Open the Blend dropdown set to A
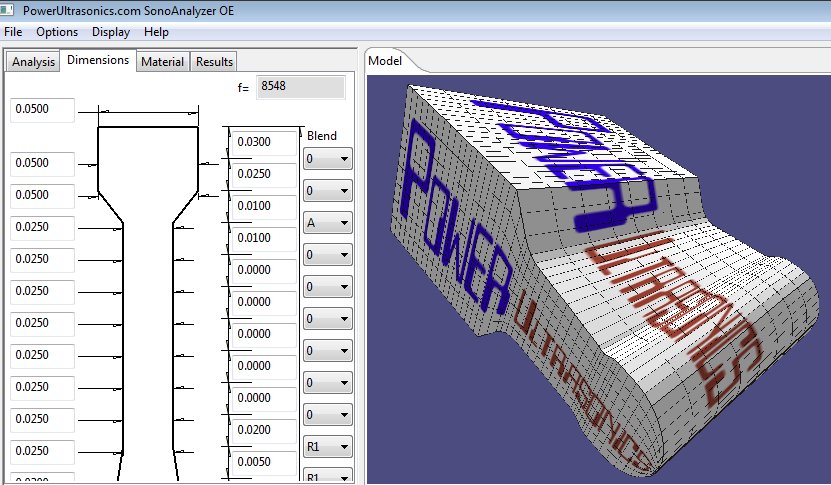Screen dimensions: 831x485 pyautogui.click(x=328, y=223)
